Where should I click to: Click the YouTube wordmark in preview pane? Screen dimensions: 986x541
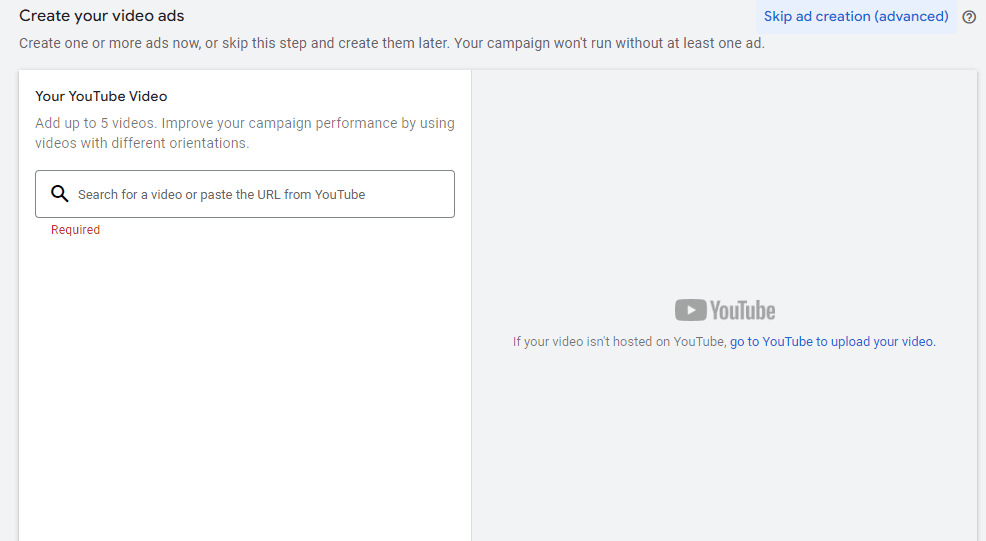(743, 310)
